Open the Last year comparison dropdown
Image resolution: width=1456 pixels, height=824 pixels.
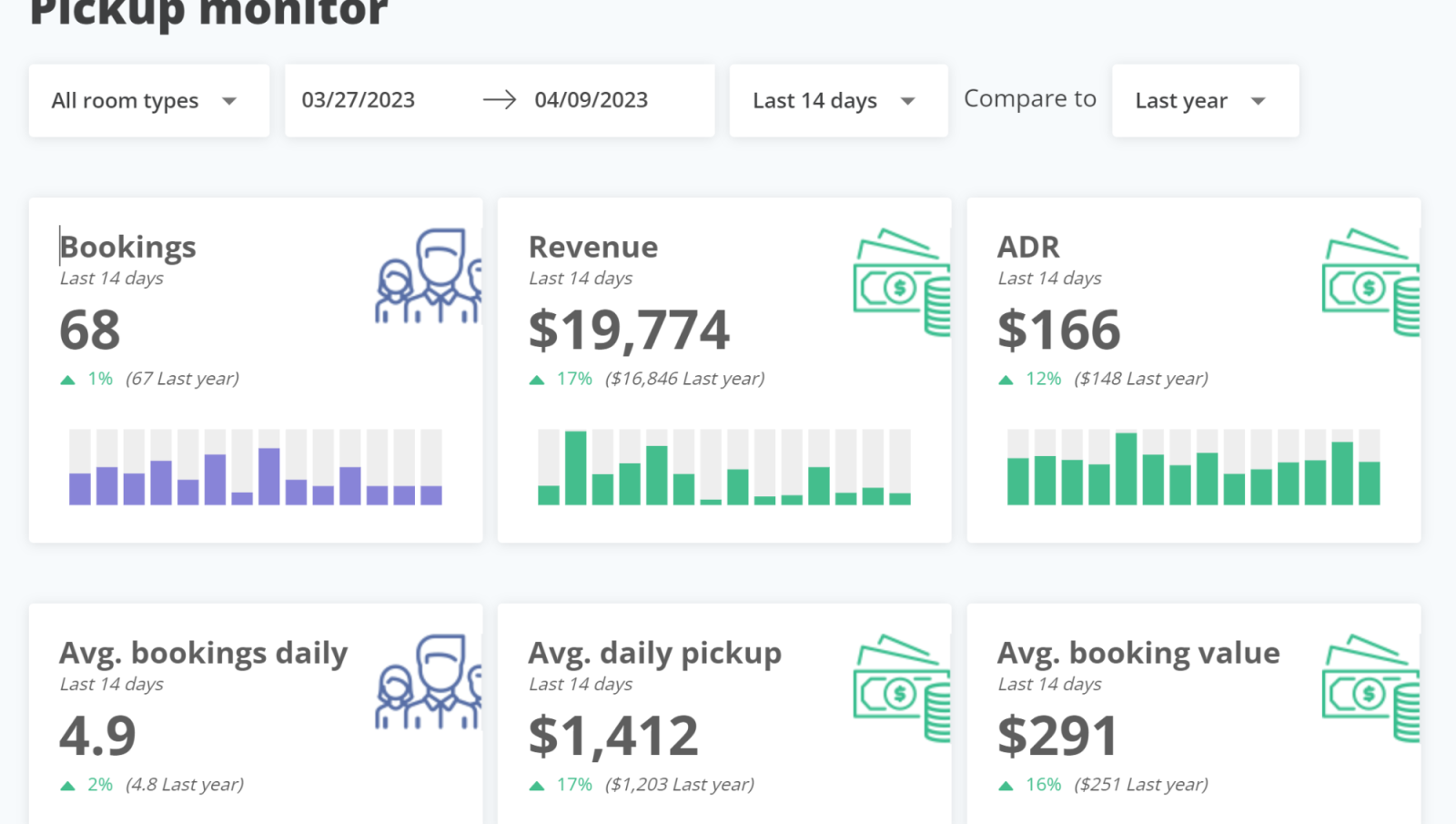point(1204,101)
